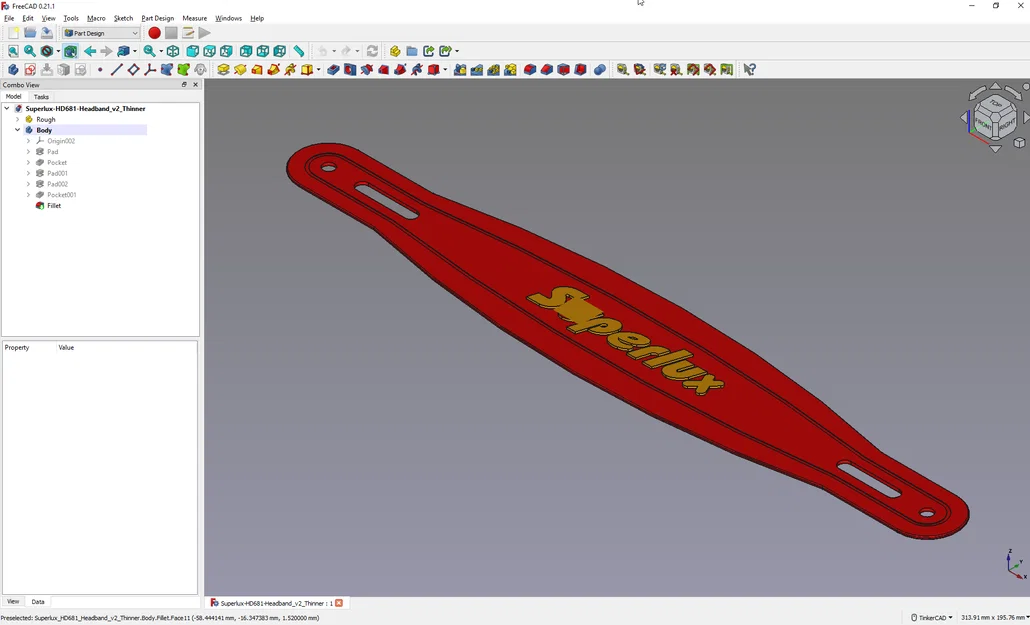Select the Fillet feature in tree
The image size is (1030, 625).
(x=54, y=206)
